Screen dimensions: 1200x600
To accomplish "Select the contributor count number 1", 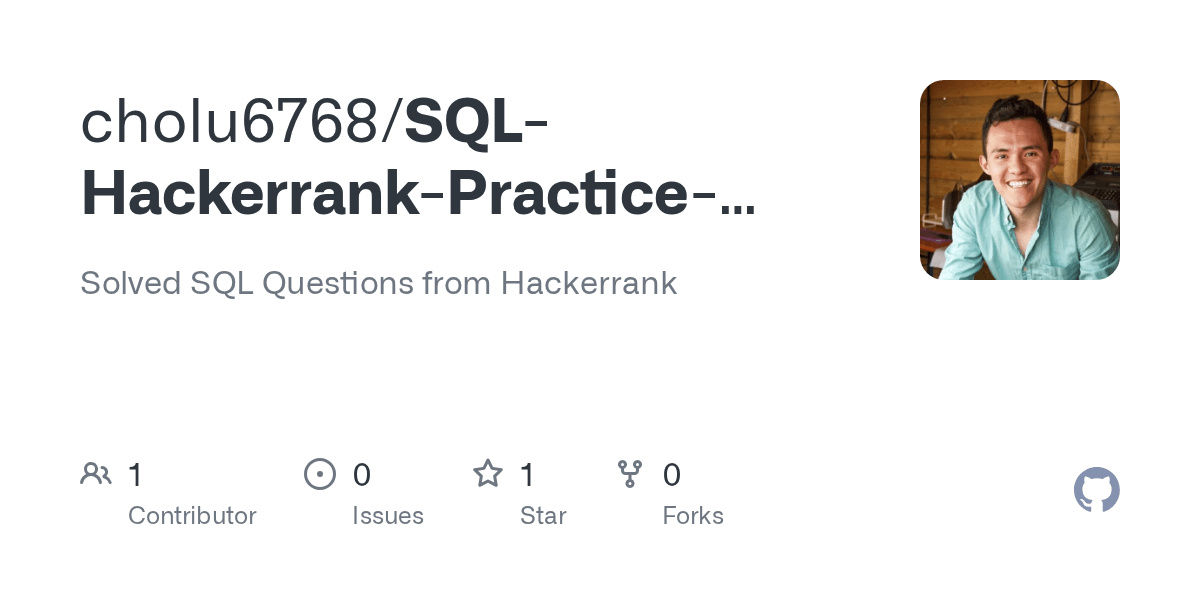I will [x=136, y=475].
